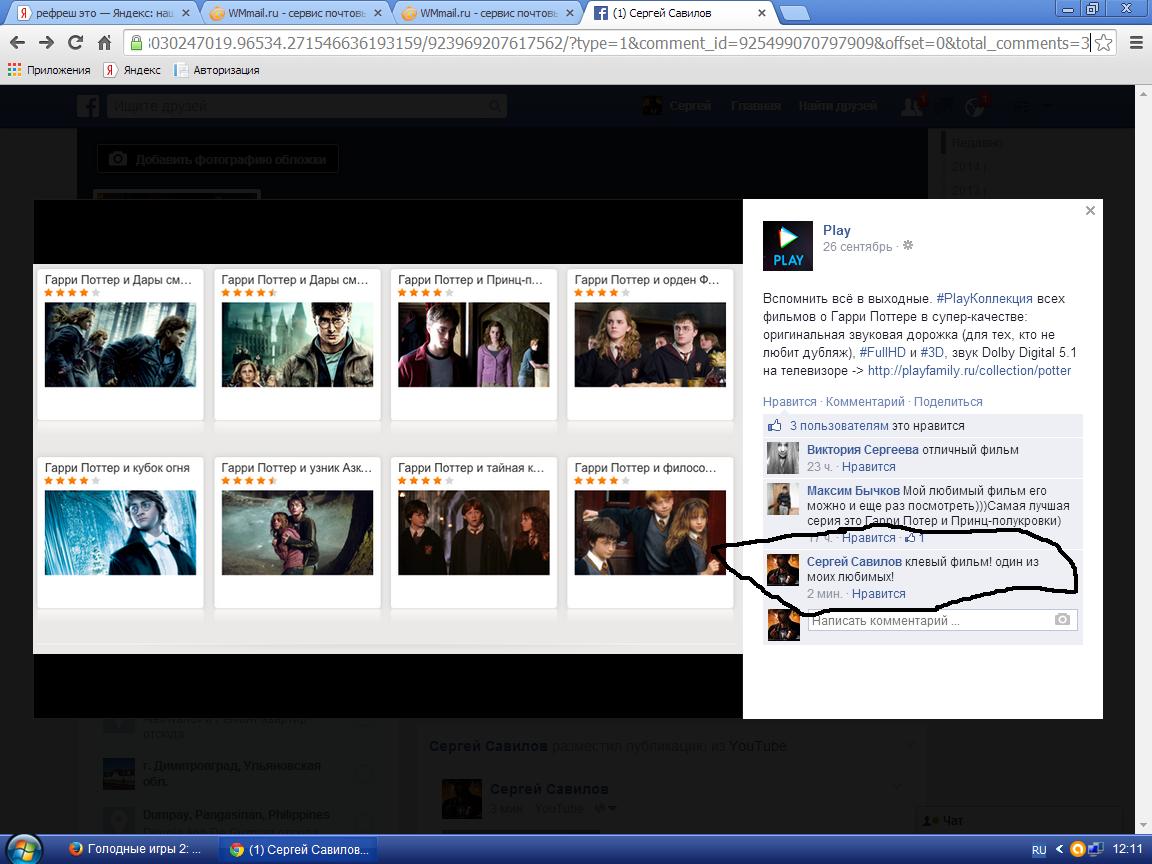The width and height of the screenshot is (1152, 864).
Task: Like Виктория Сергеева's comment
Action: point(868,467)
